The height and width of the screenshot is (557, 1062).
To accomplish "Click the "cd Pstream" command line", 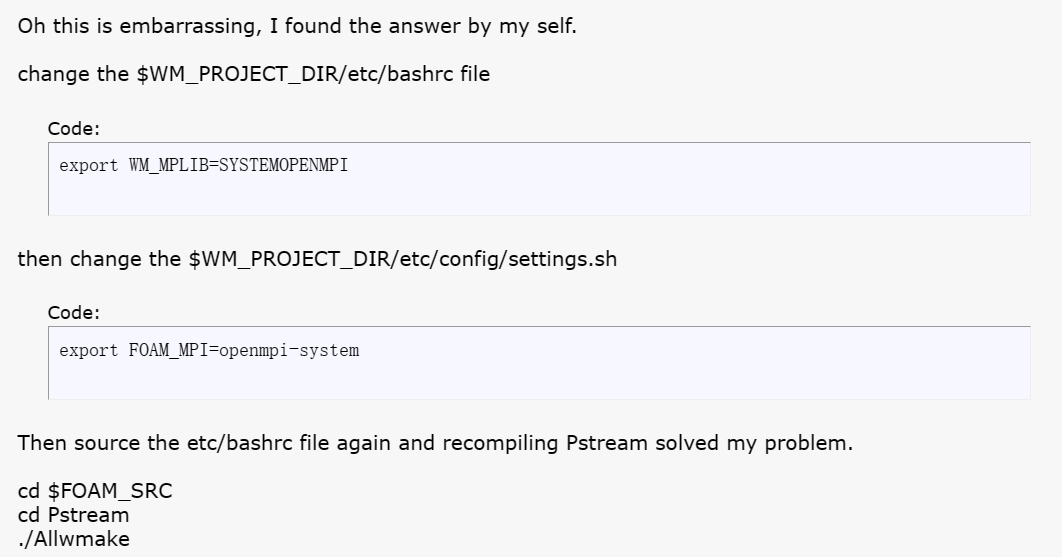I will [73, 515].
